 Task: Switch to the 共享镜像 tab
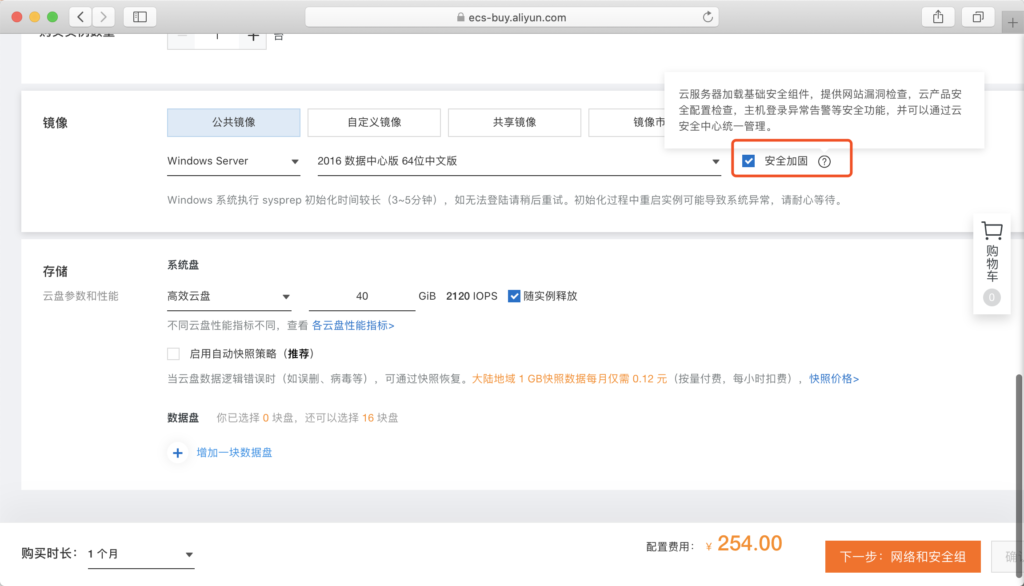514,122
